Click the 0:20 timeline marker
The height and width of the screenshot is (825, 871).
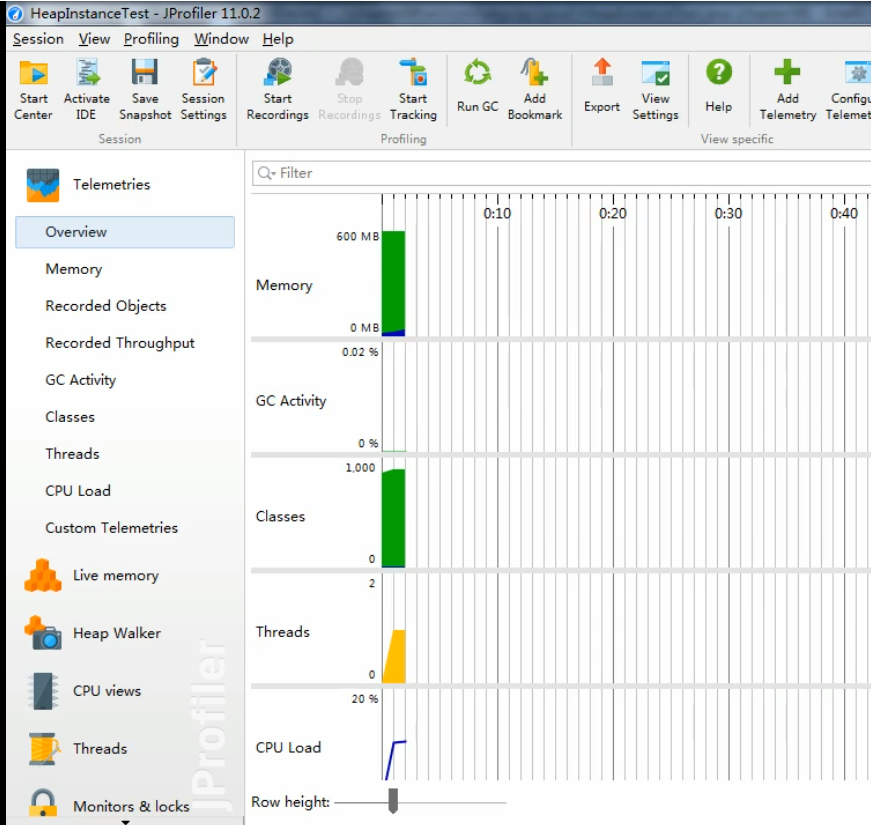pos(613,213)
